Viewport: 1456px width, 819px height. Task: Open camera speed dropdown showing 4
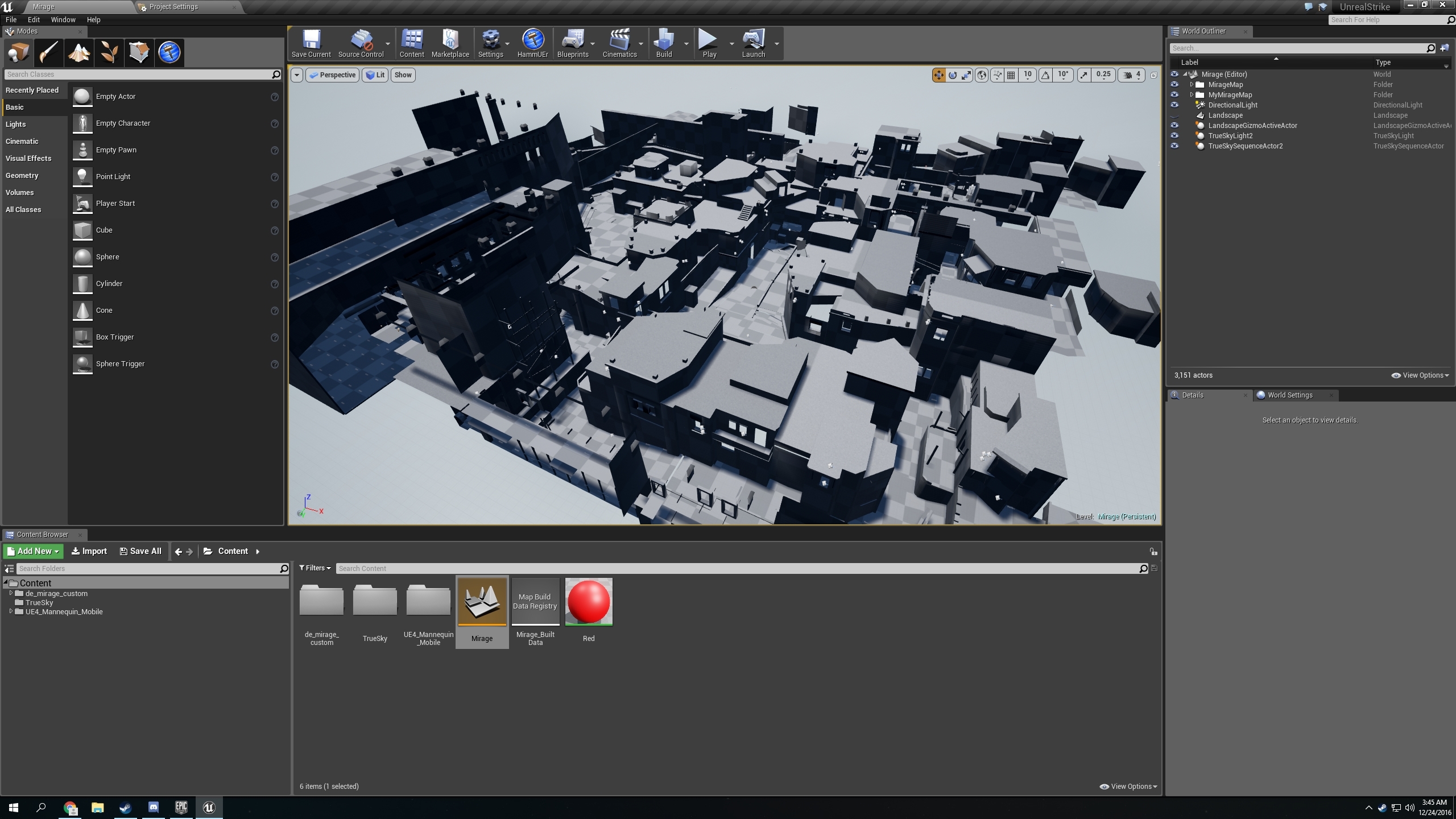(1132, 75)
